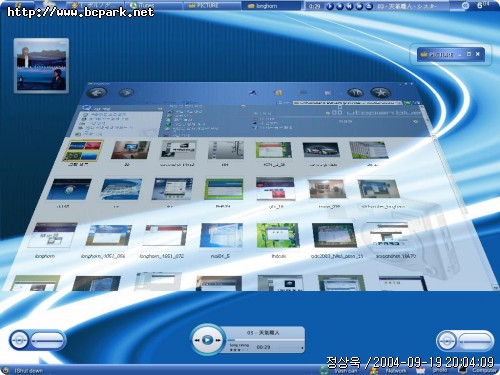Click the play button in the bottom music widget
The width and height of the screenshot is (500, 375).
click(207, 340)
